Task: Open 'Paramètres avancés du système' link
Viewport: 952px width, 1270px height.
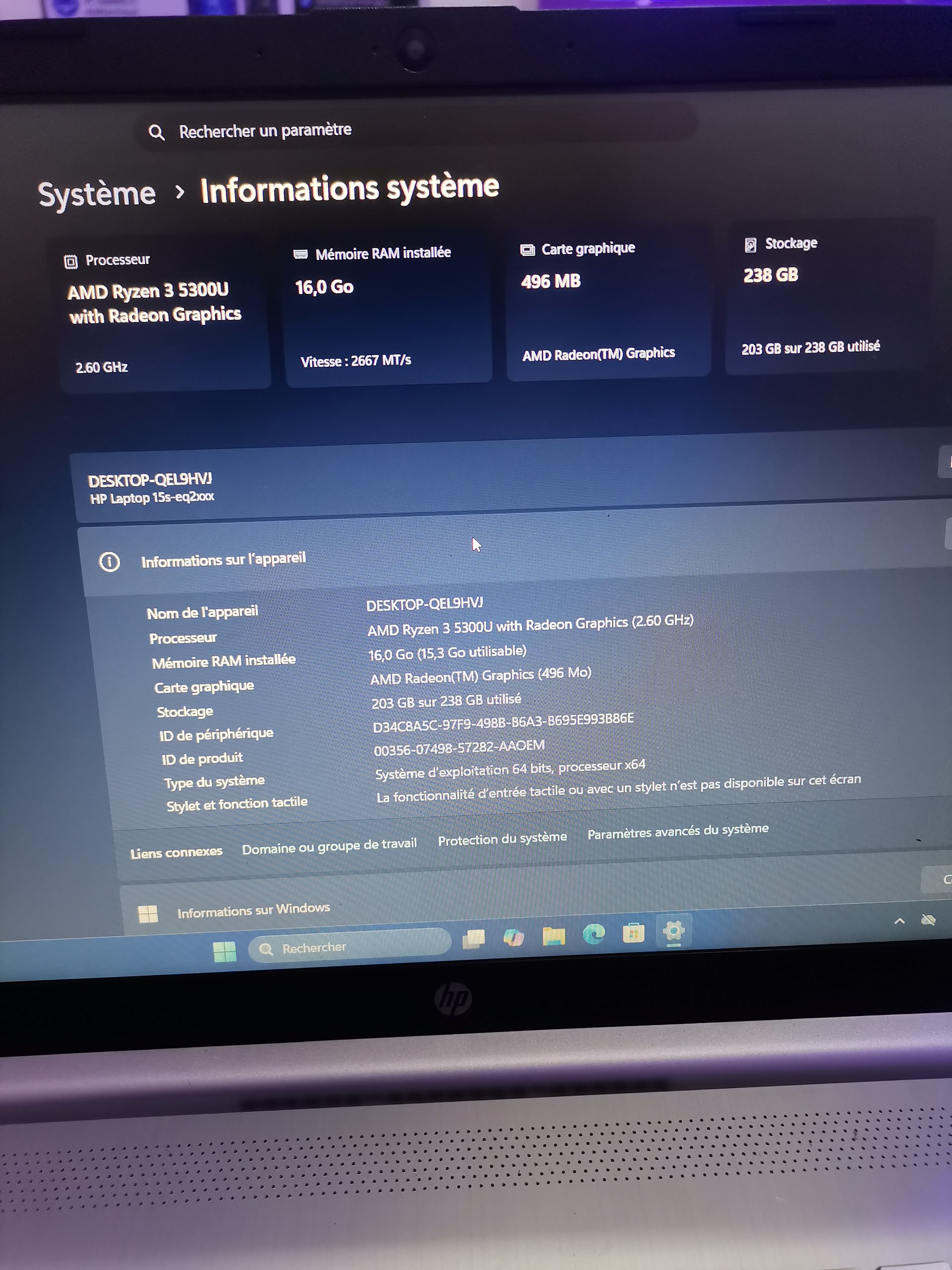Action: point(678,831)
